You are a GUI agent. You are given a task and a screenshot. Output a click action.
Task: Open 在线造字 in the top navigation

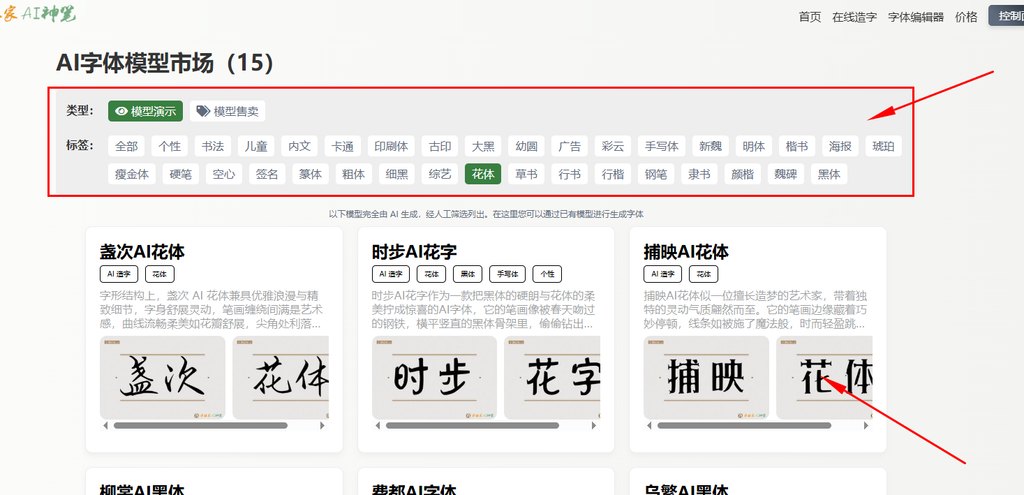[854, 17]
